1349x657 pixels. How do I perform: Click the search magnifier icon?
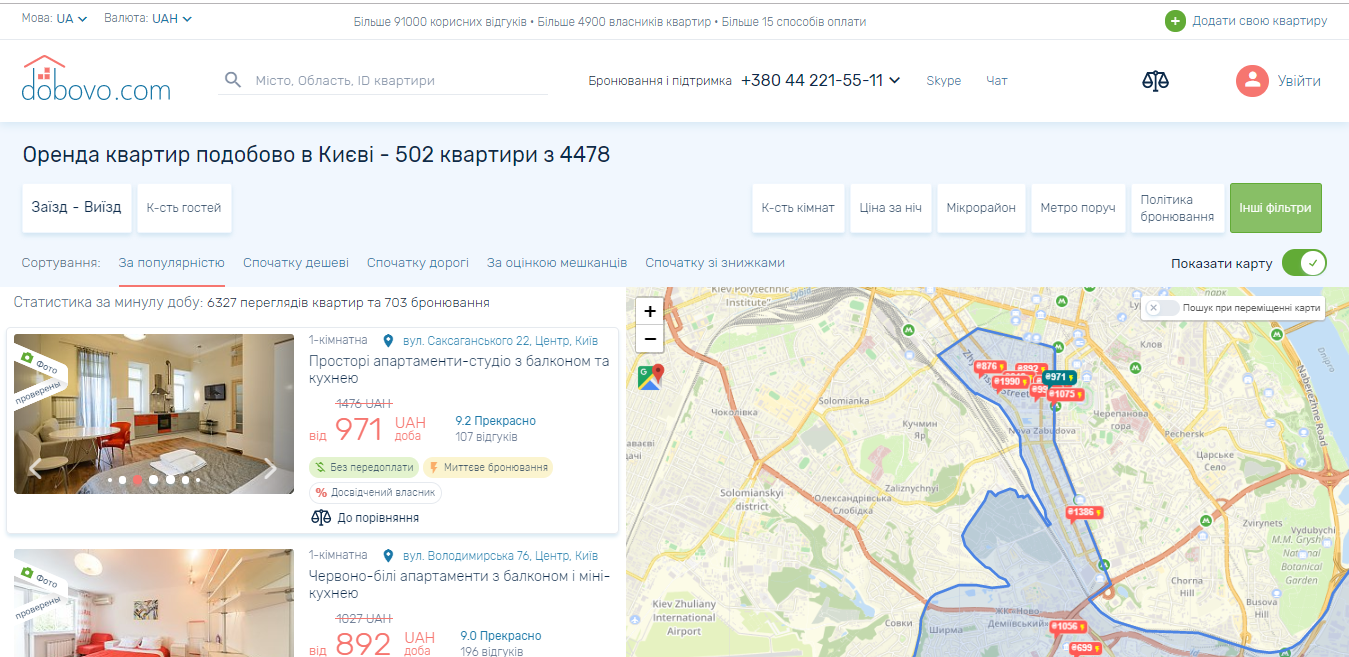coord(233,80)
